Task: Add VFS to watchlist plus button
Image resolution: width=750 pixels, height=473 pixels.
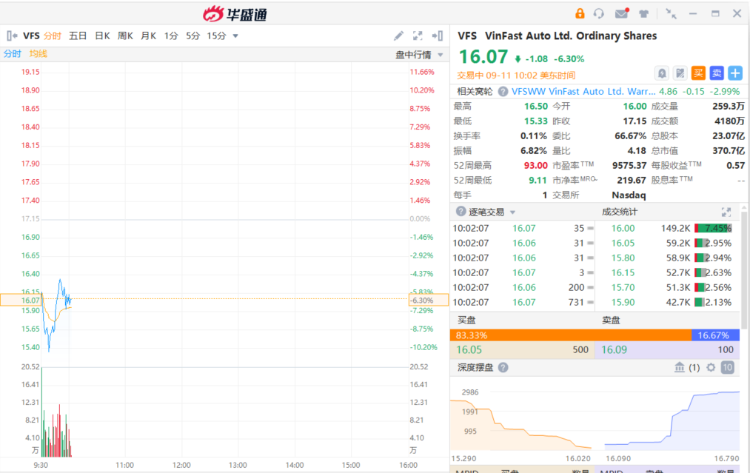Action: point(735,73)
